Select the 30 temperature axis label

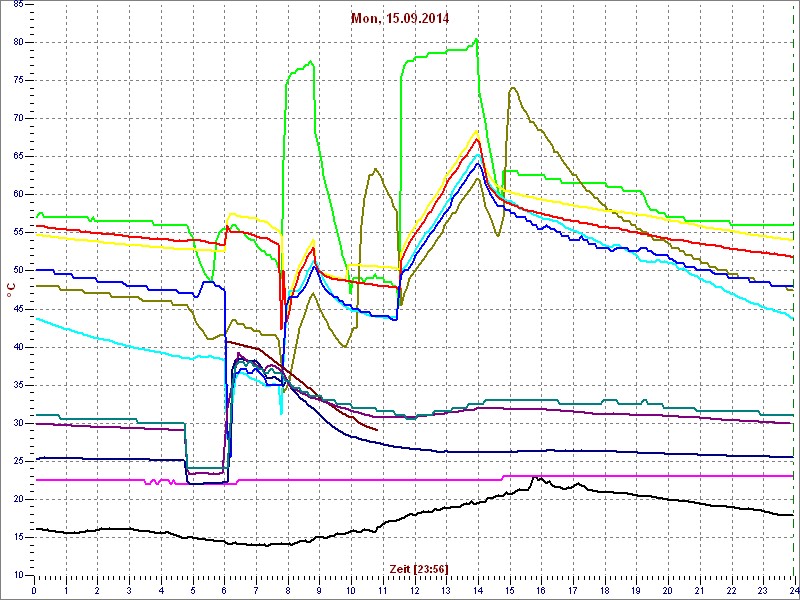[x=17, y=423]
